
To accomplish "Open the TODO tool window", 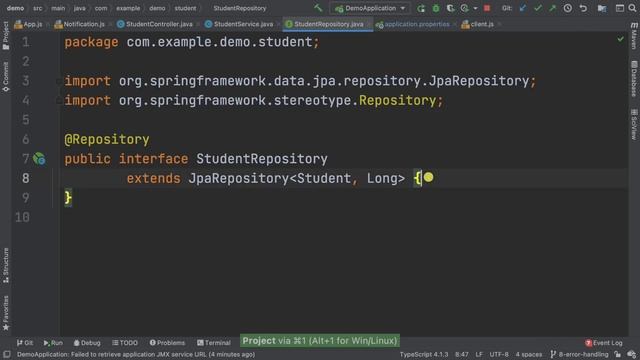I will point(125,343).
